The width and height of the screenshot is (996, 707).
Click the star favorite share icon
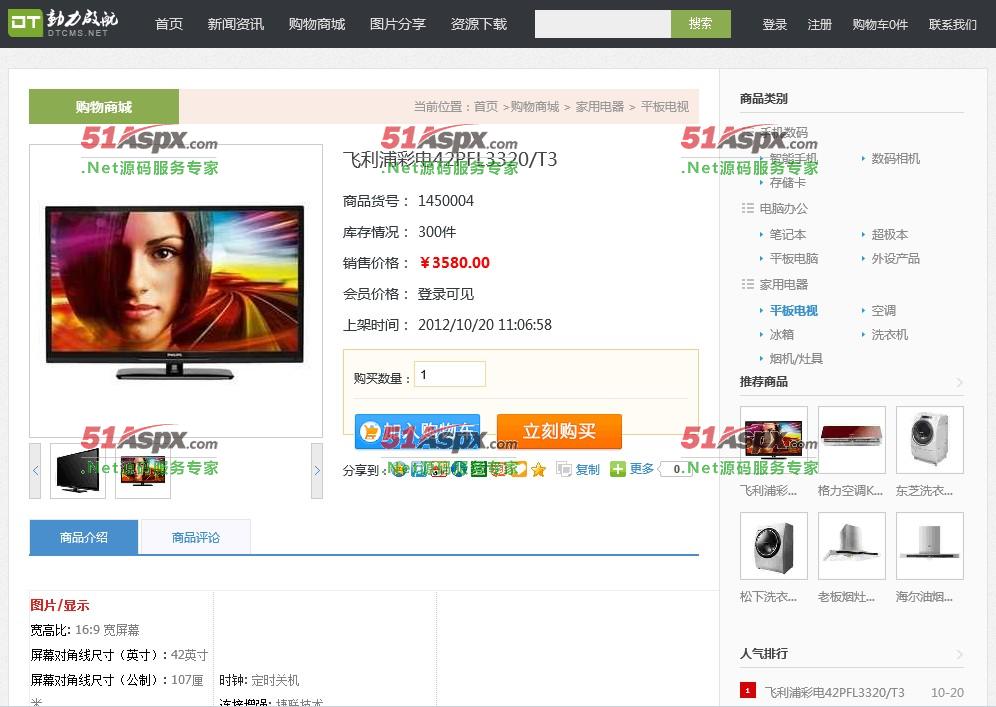538,469
